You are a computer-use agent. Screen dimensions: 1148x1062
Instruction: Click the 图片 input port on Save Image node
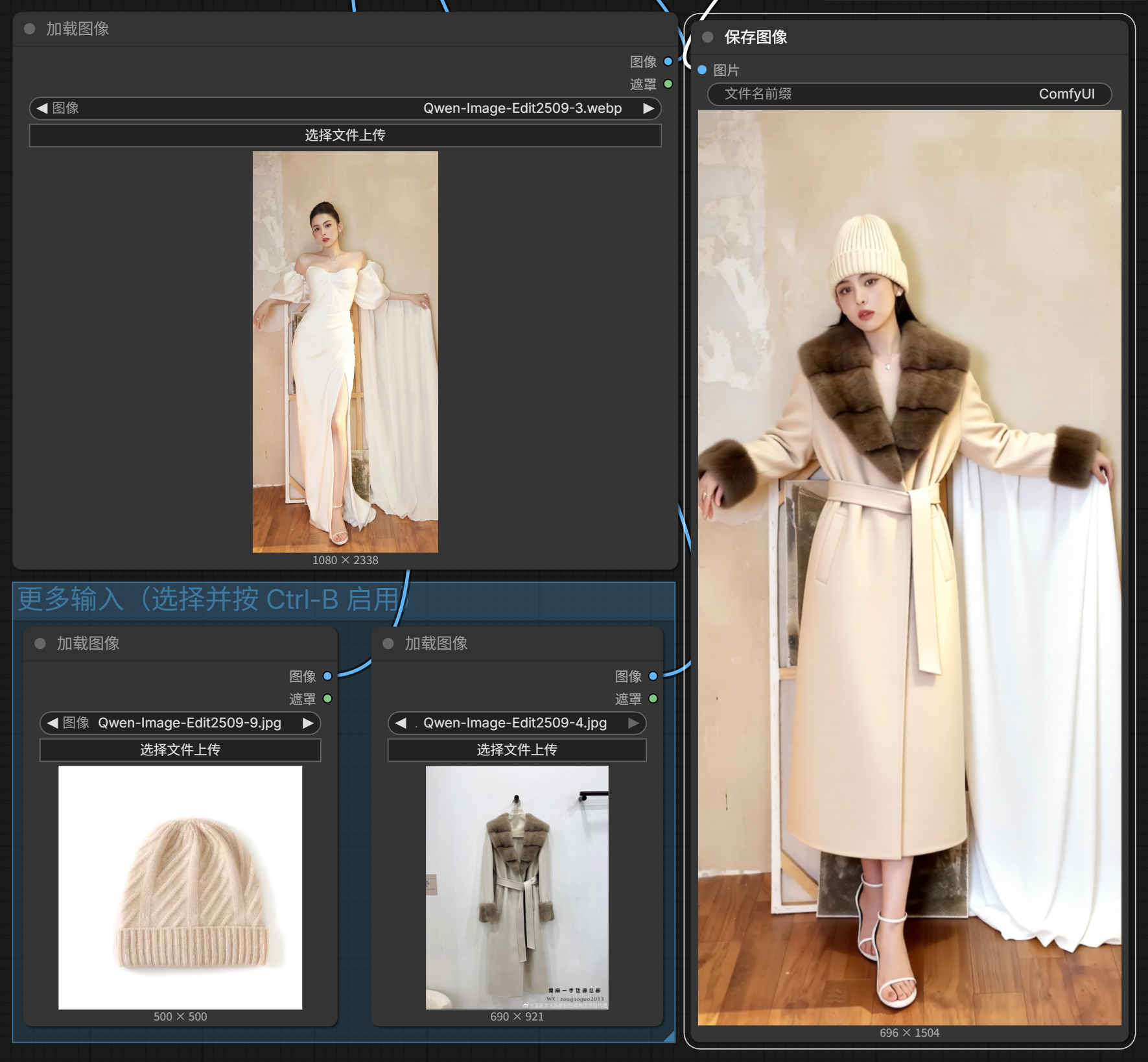click(x=702, y=70)
